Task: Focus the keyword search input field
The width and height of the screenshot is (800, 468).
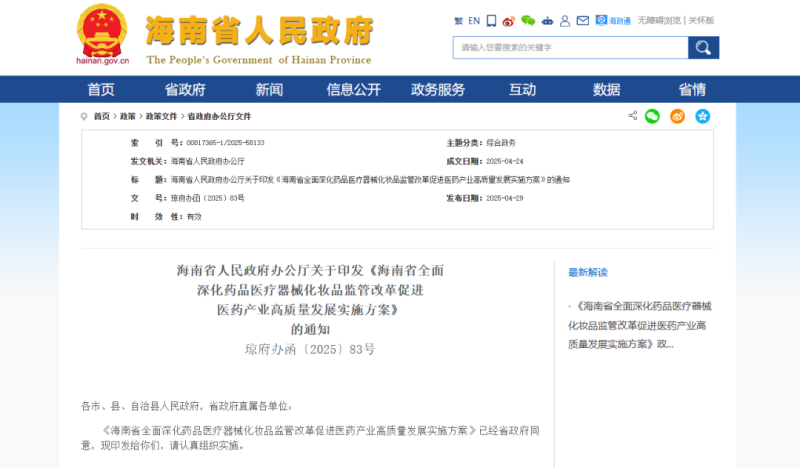Action: point(570,47)
